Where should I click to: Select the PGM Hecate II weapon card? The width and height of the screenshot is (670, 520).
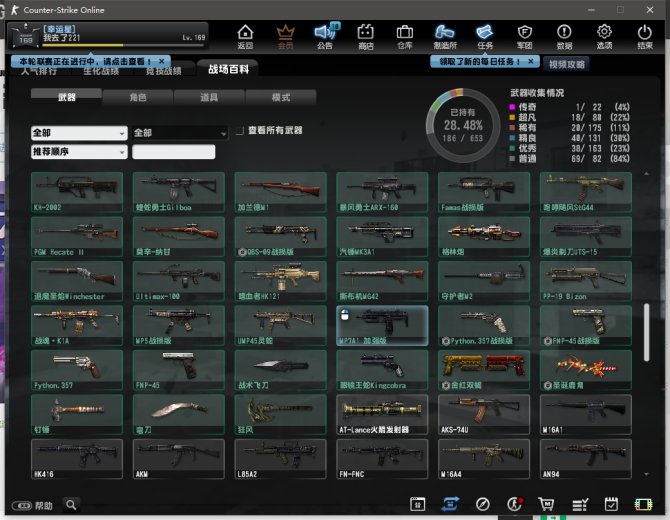[x=77, y=237]
